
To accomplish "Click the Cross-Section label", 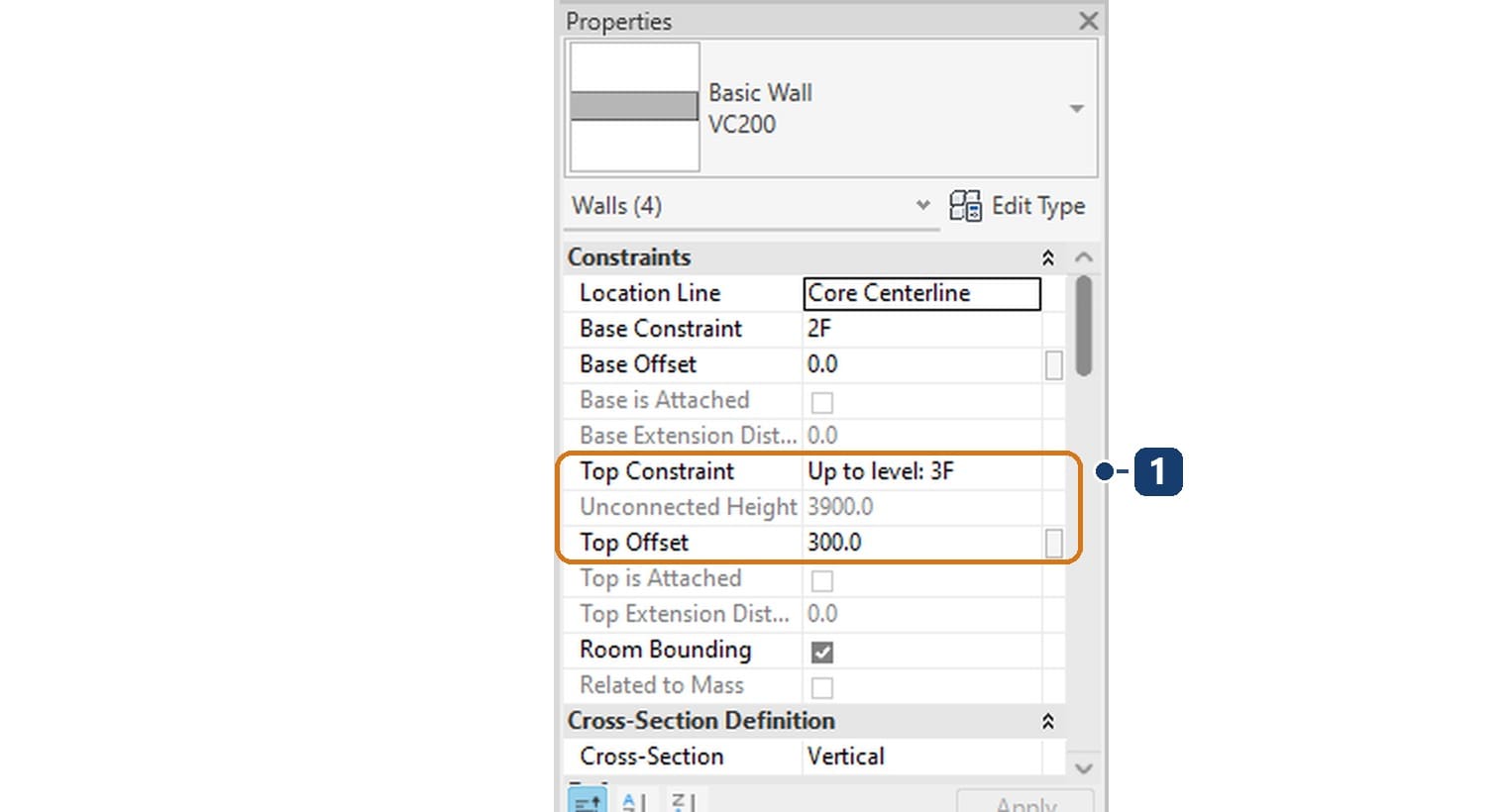I will 651,757.
